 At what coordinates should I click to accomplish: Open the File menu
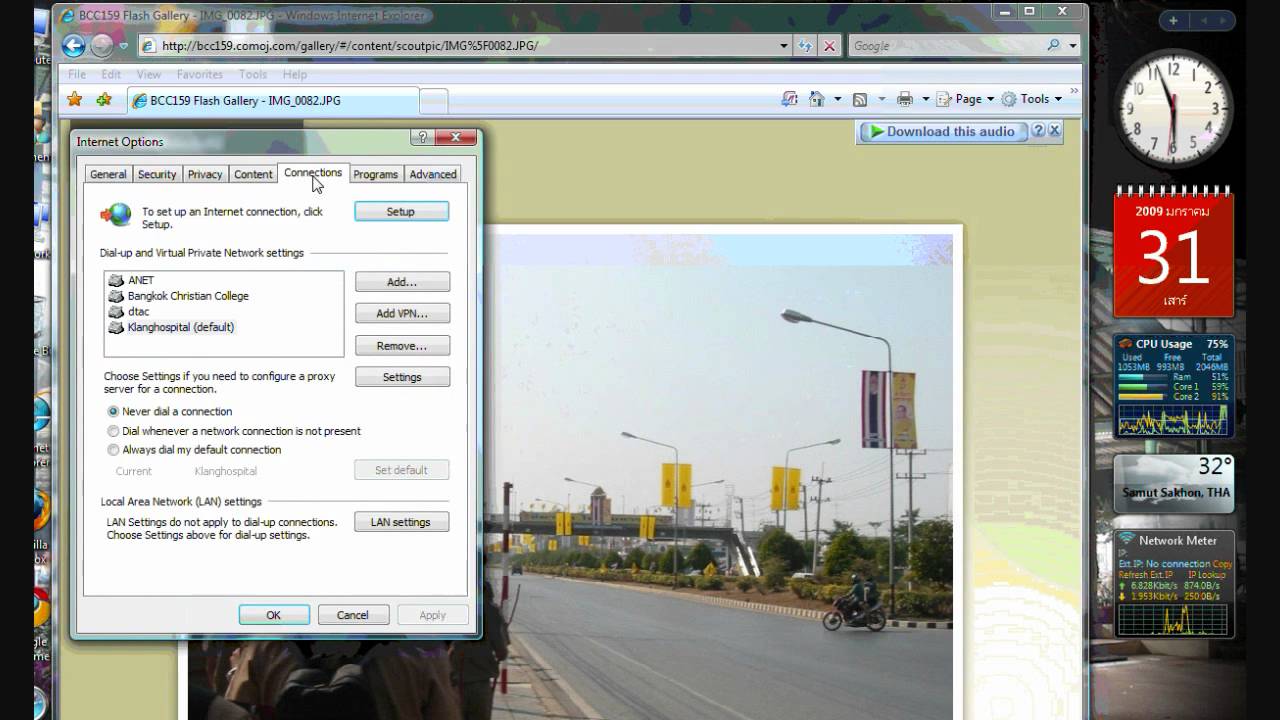click(x=77, y=74)
